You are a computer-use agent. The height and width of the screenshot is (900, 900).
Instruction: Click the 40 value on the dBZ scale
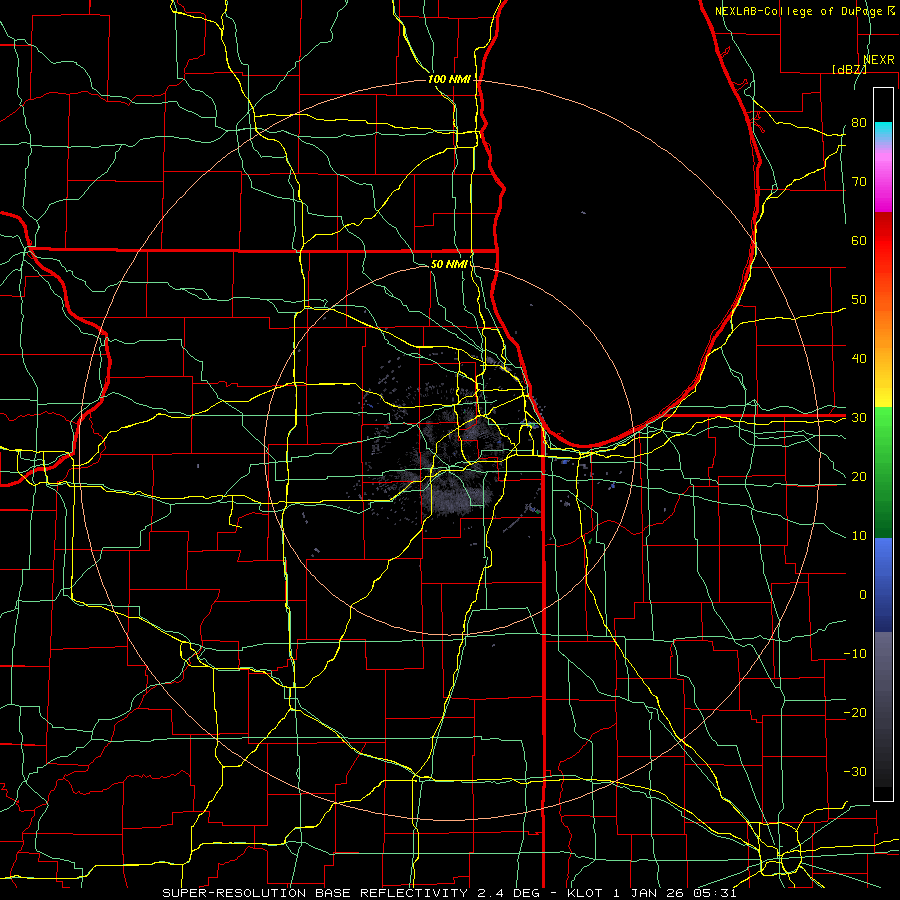point(859,359)
